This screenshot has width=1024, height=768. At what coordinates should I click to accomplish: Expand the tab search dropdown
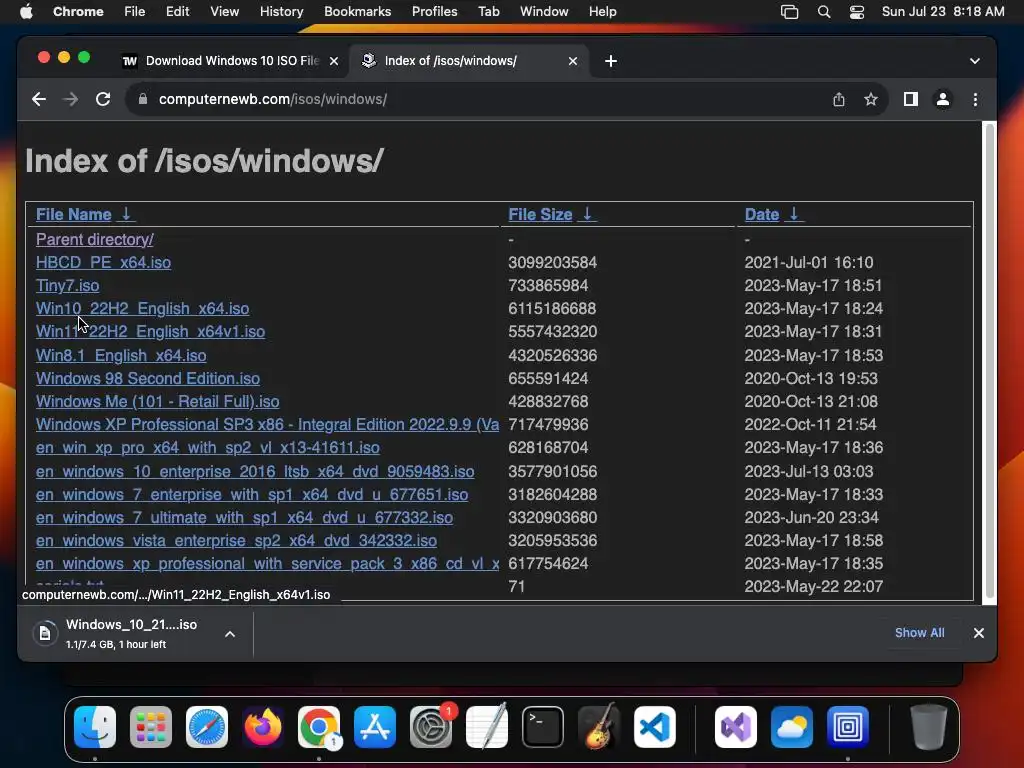pyautogui.click(x=974, y=61)
